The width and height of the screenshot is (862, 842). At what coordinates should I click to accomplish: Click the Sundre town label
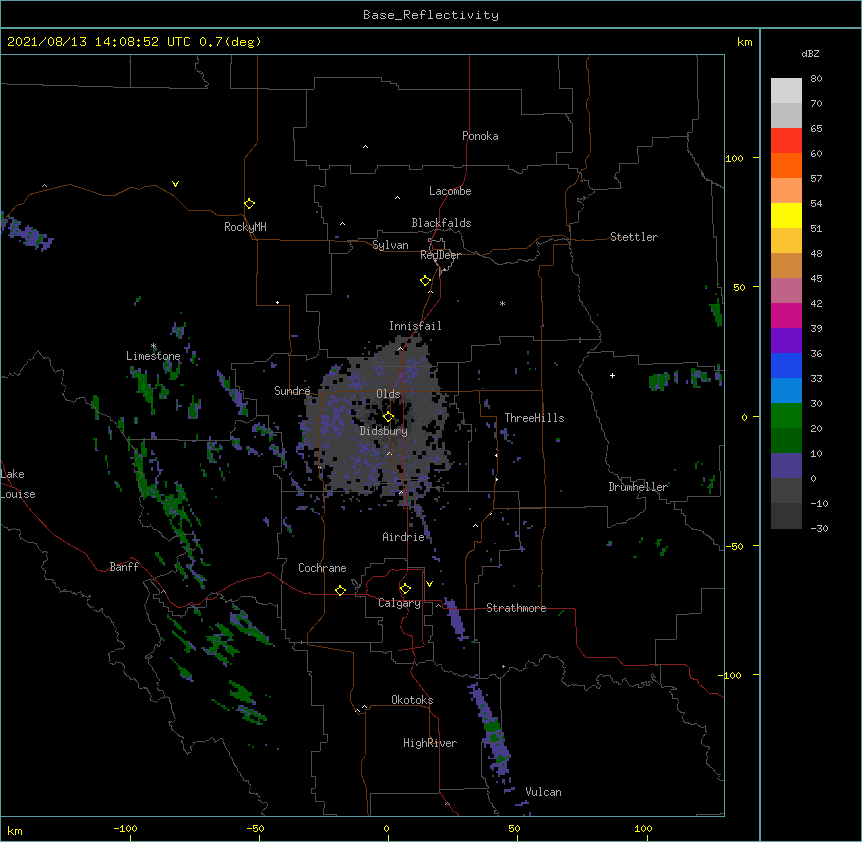pos(292,391)
